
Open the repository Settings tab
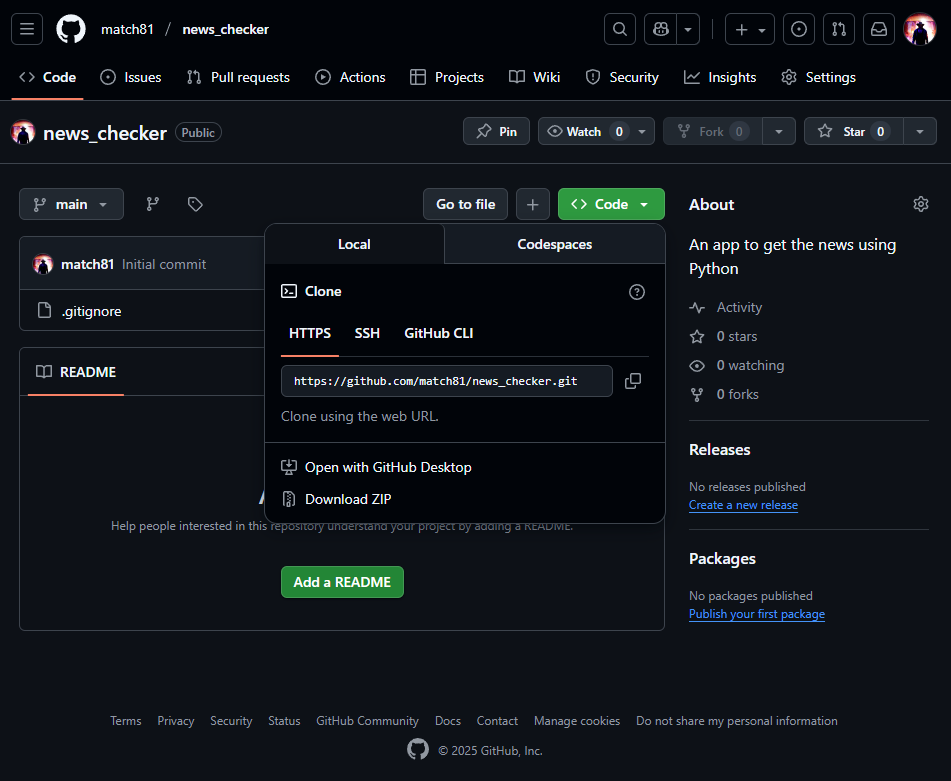[x=819, y=77]
